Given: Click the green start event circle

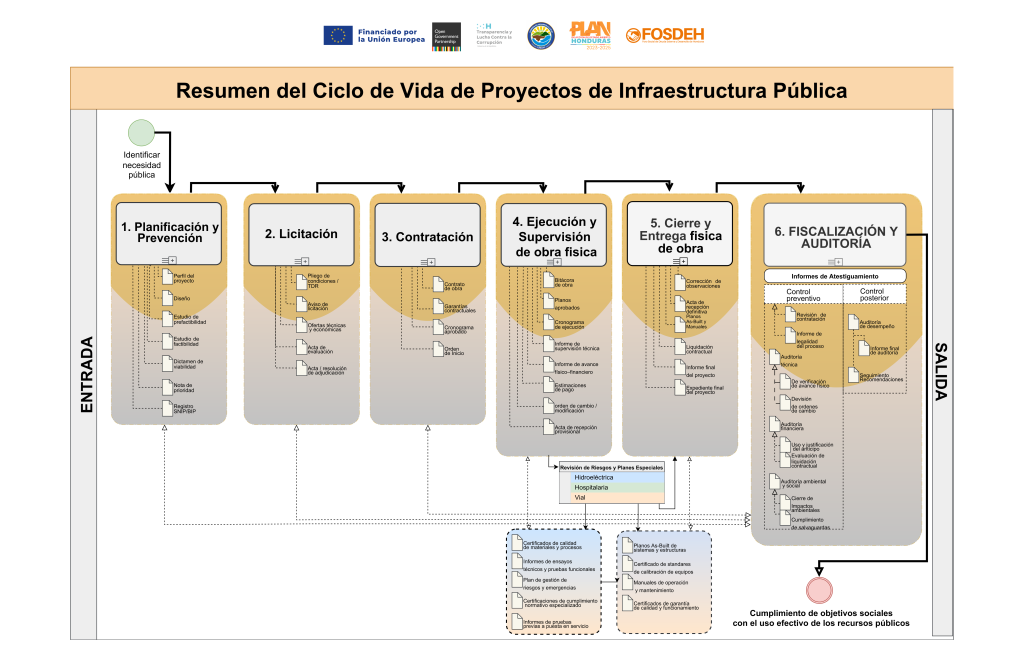Looking at the screenshot, I should coord(141,133).
